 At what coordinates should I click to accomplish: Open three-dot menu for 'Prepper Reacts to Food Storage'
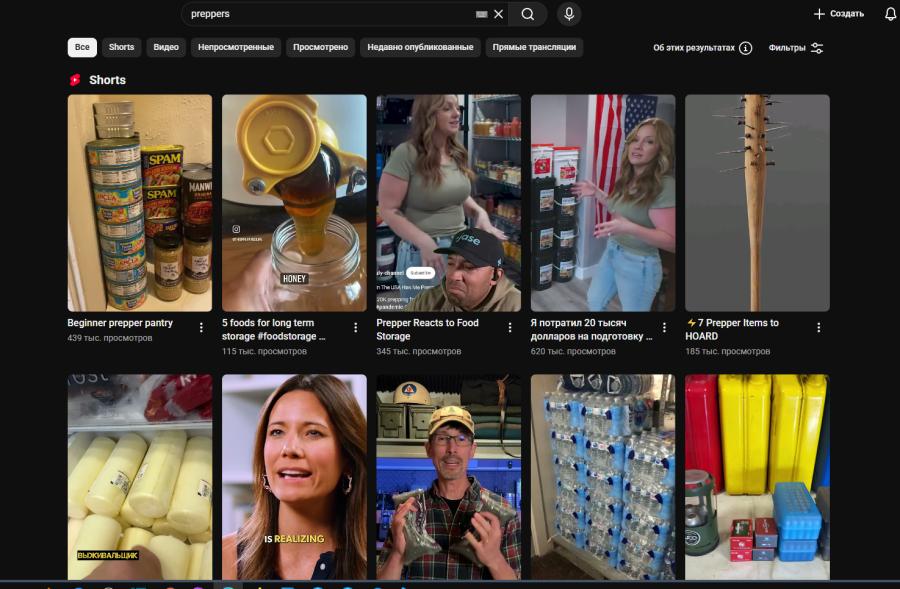510,327
